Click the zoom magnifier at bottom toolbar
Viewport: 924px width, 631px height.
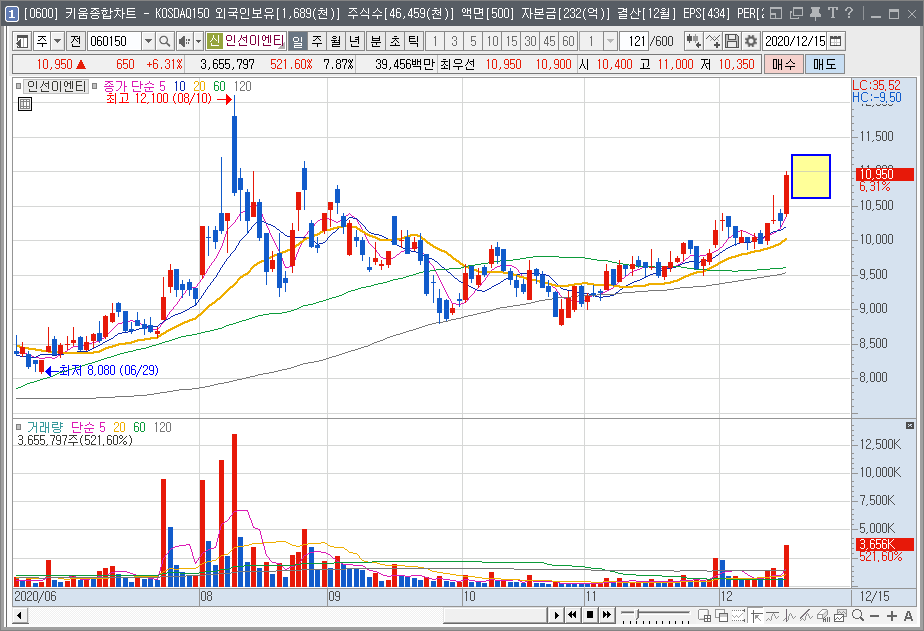pos(858,616)
